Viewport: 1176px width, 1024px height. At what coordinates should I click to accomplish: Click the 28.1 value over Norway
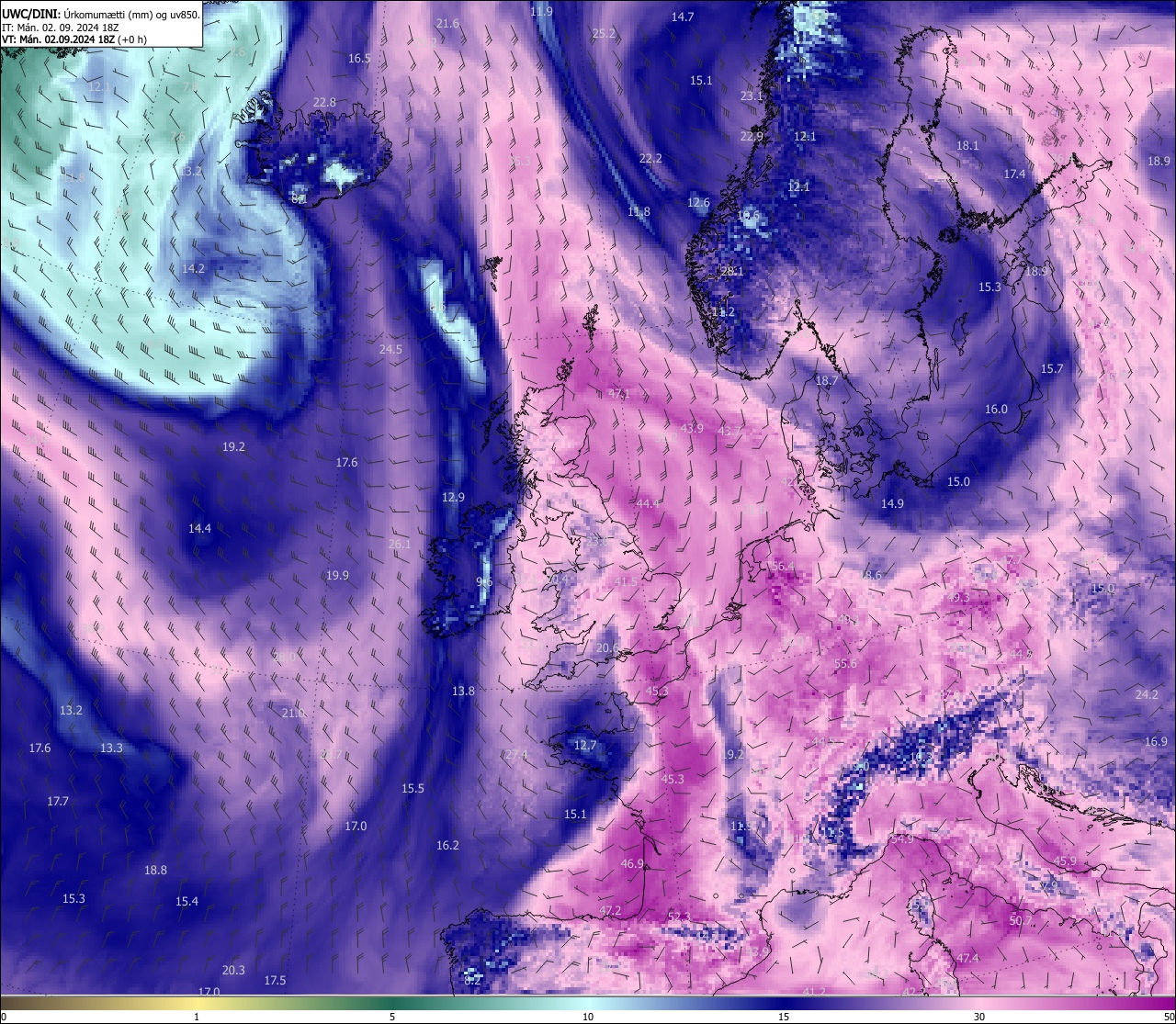pyautogui.click(x=731, y=271)
